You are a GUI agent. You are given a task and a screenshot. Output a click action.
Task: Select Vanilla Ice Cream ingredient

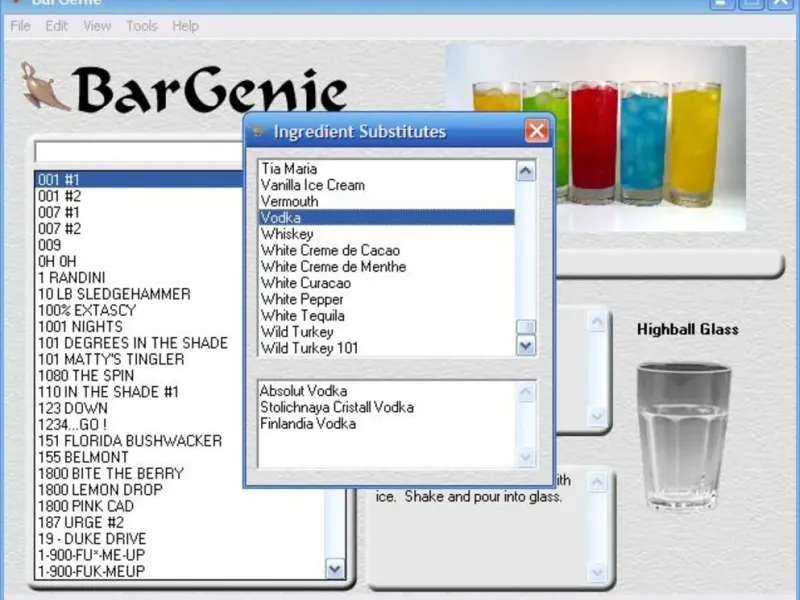tap(387, 185)
